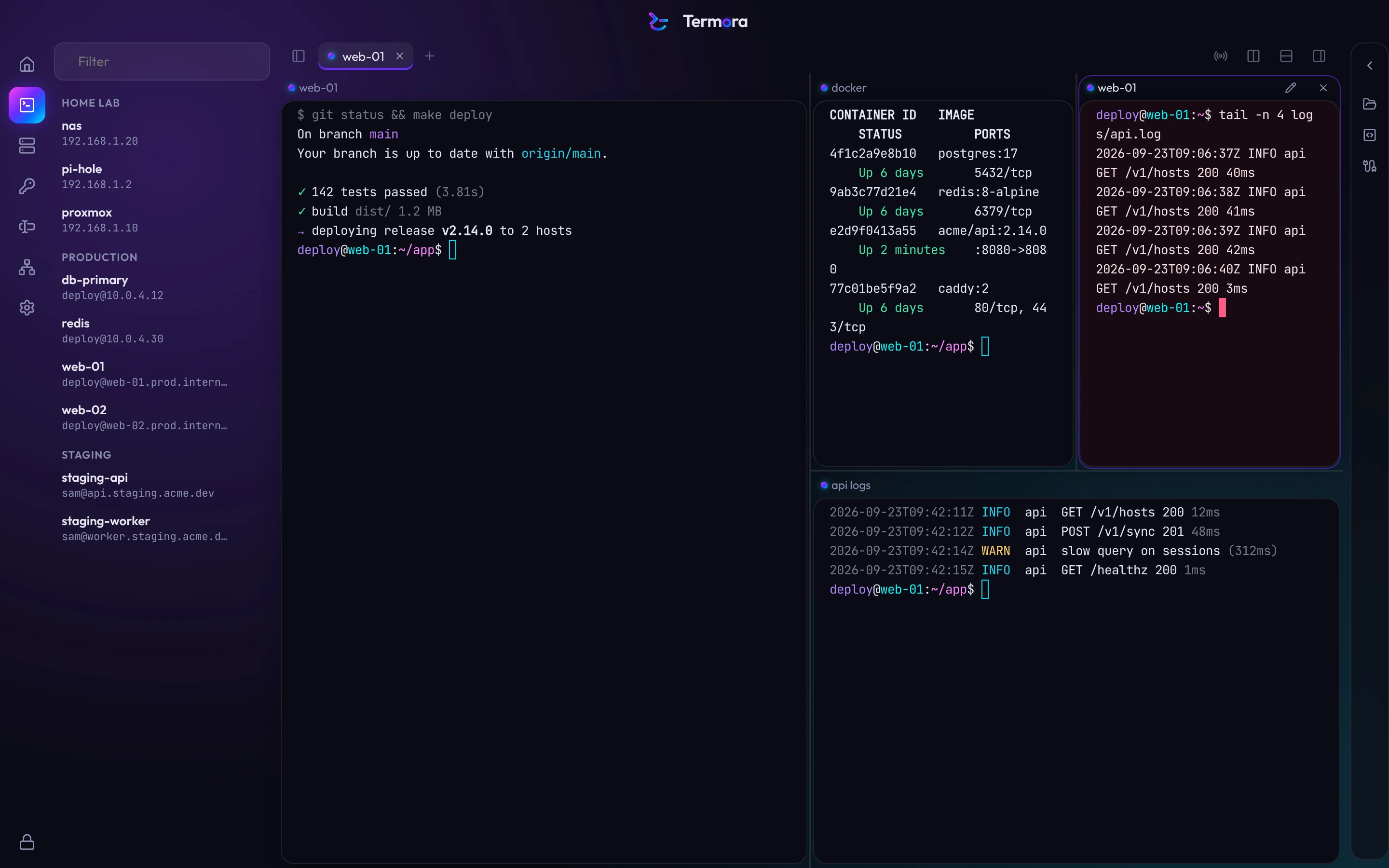
Task: Click the 'v2.14.0' release text
Action: tap(467, 231)
